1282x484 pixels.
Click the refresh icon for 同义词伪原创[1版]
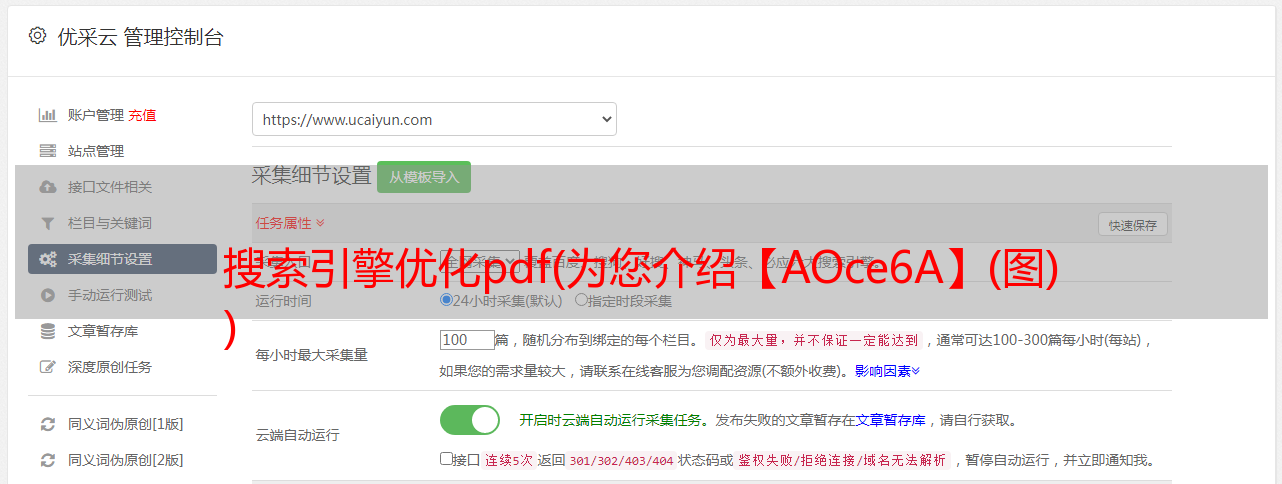(x=47, y=424)
